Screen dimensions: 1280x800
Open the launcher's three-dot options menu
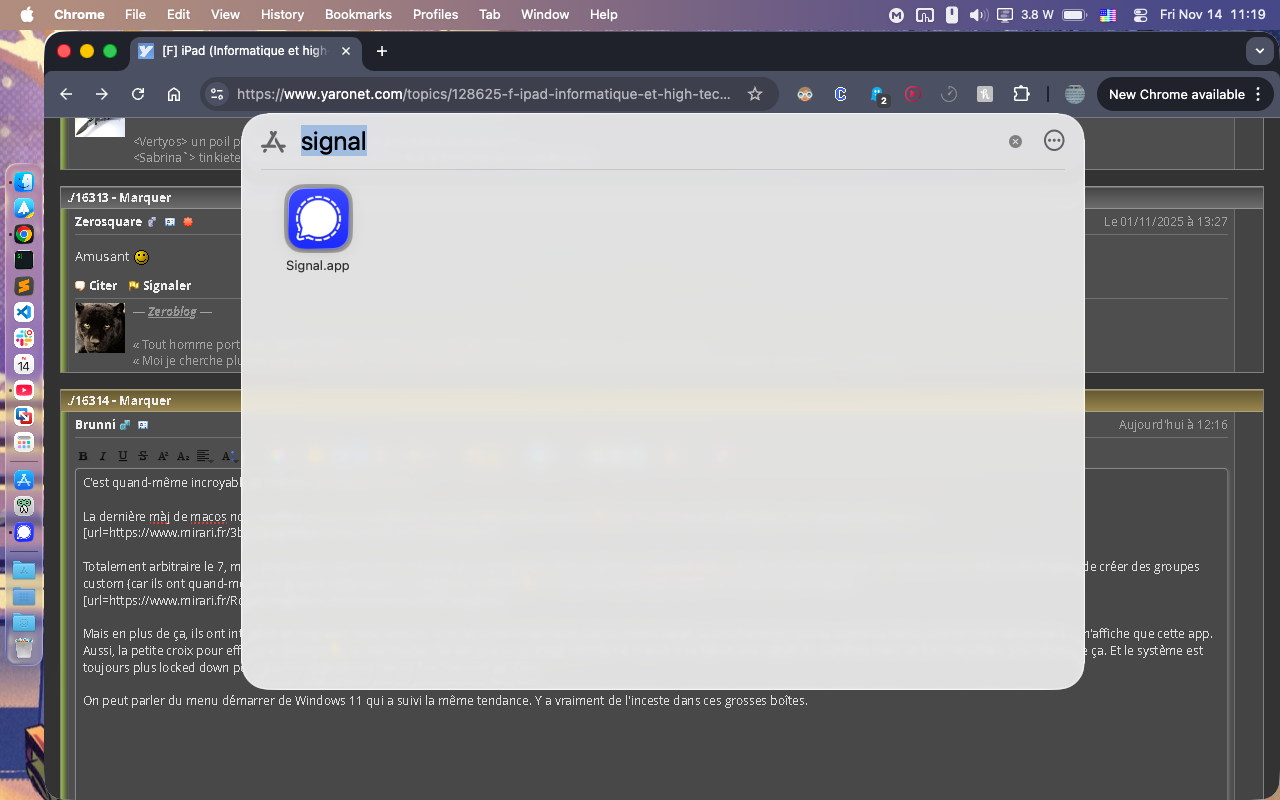click(x=1054, y=141)
